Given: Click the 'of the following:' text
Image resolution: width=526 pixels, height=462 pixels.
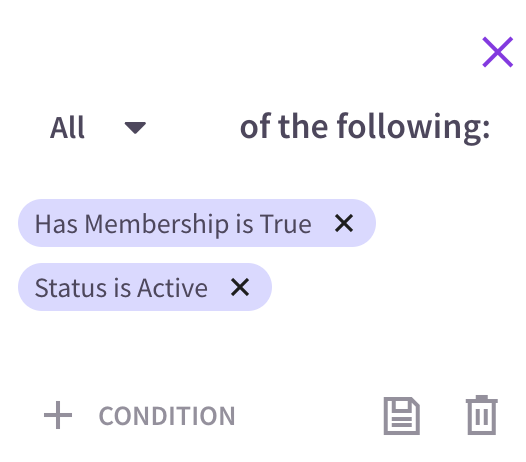Looking at the screenshot, I should coord(365,127).
